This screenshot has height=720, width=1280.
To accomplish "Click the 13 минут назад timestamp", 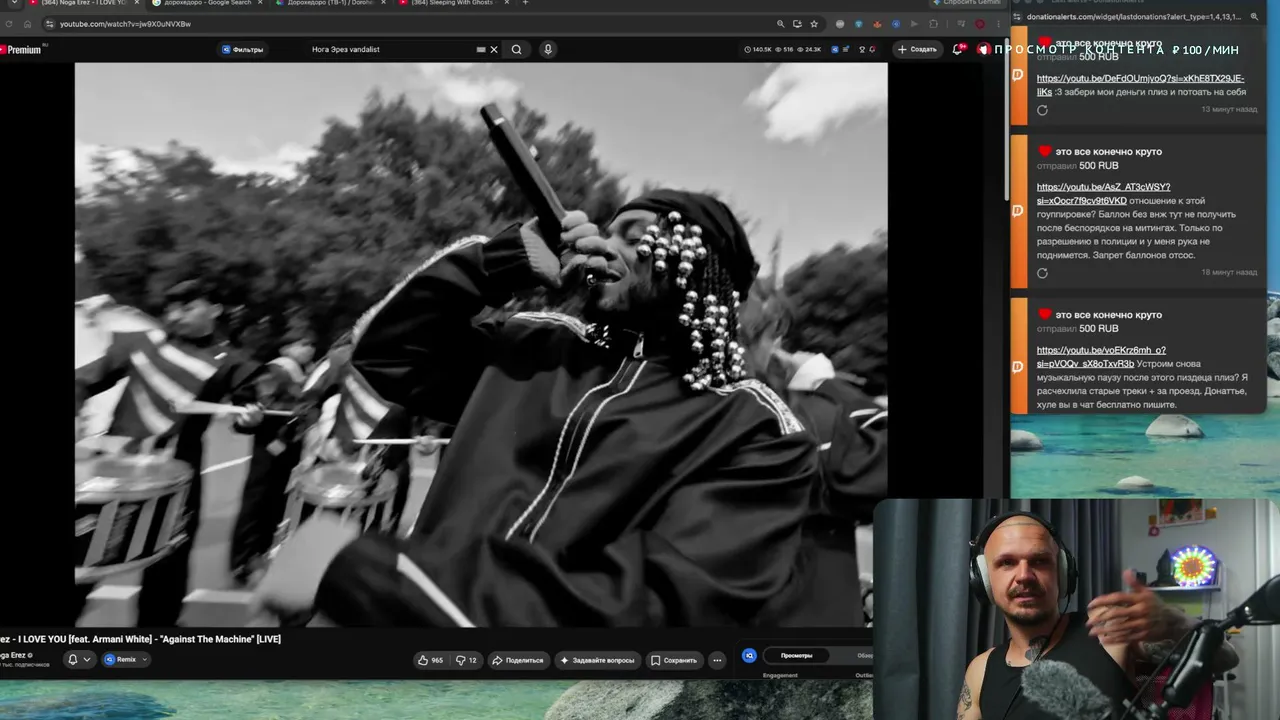I will click(x=1229, y=109).
